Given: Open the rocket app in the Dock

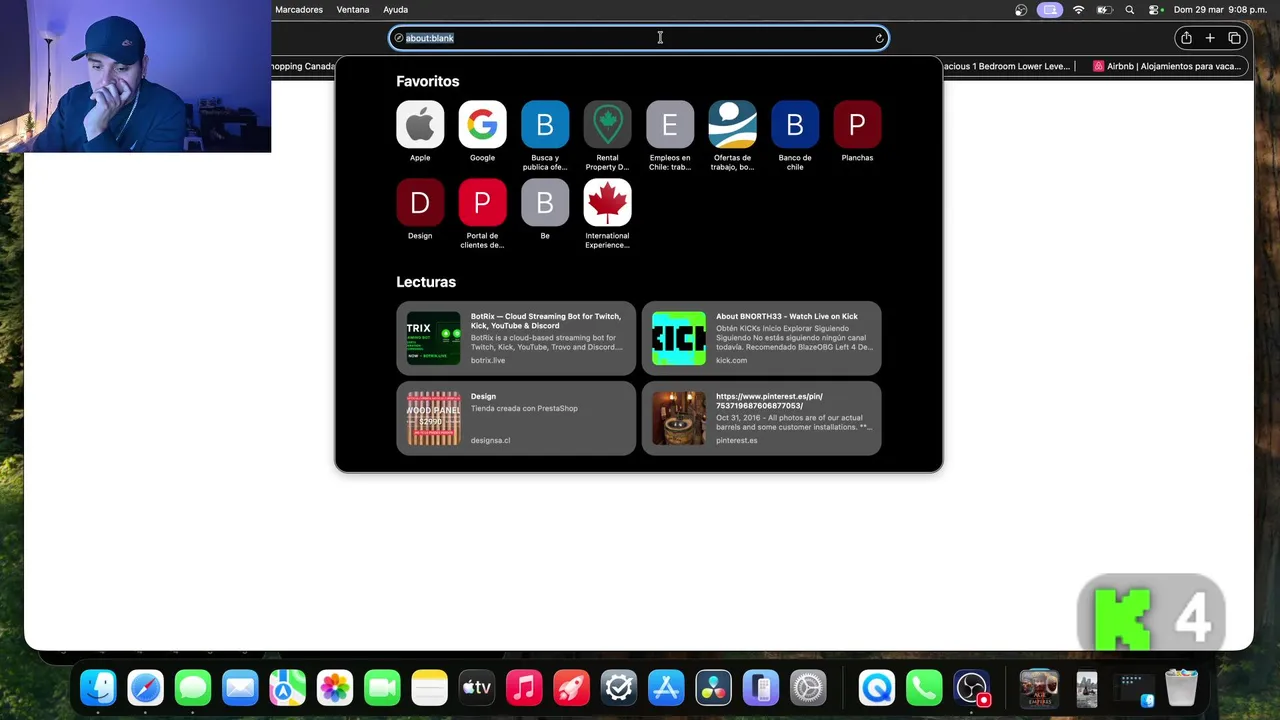Looking at the screenshot, I should (x=571, y=688).
